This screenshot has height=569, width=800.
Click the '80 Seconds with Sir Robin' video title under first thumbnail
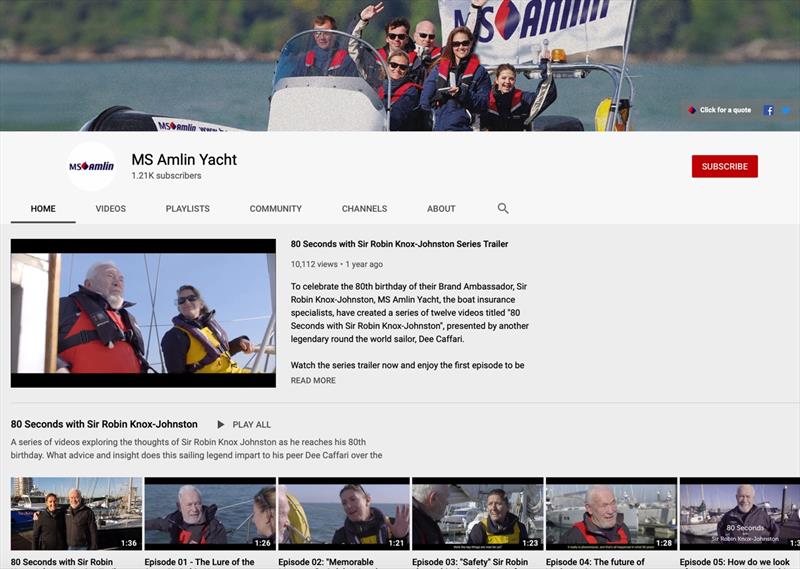pos(62,562)
